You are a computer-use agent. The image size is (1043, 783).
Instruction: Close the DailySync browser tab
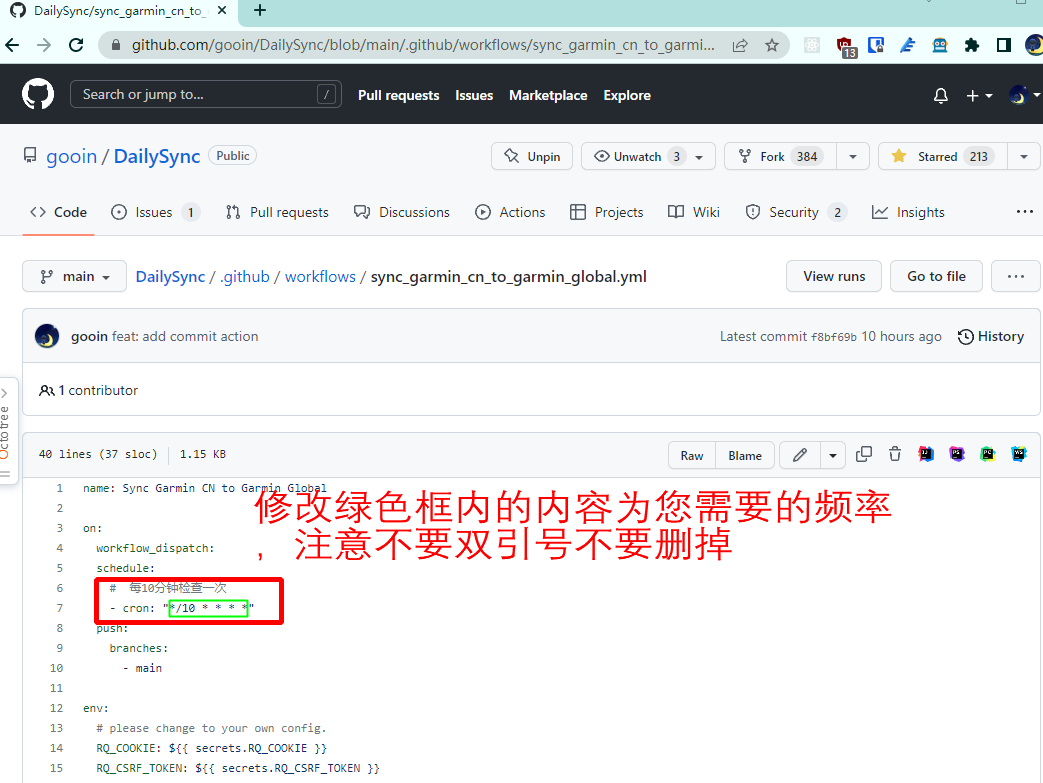pyautogui.click(x=222, y=11)
